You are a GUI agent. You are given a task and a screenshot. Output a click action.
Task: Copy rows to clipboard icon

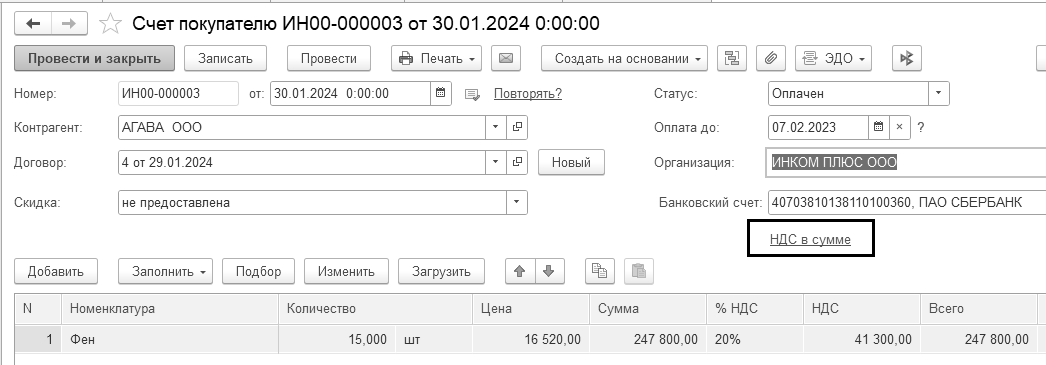coord(600,271)
